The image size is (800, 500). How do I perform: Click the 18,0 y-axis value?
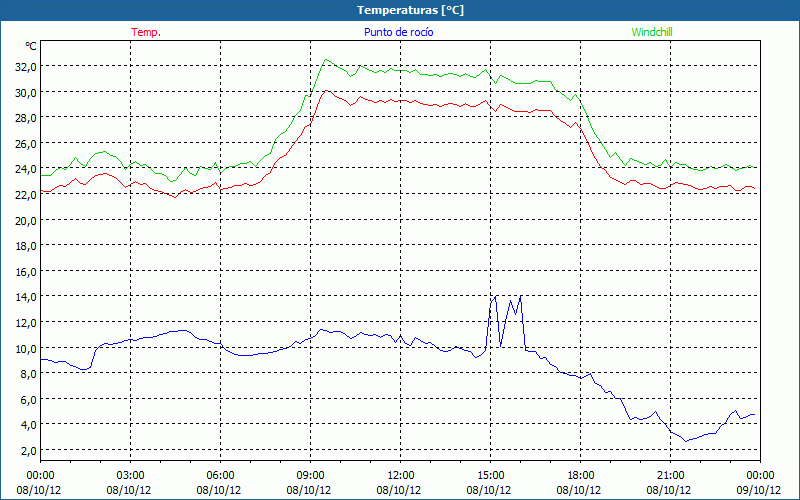(x=26, y=246)
